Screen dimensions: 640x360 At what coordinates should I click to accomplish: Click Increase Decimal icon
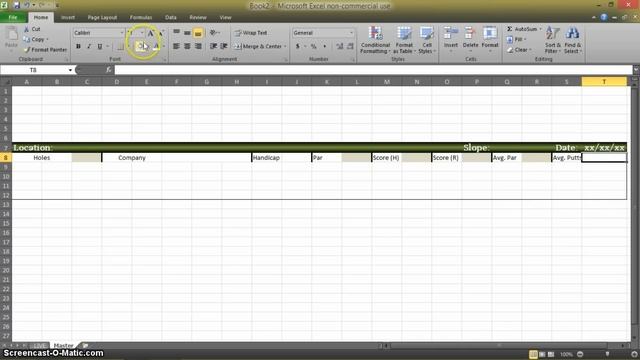pos(340,47)
